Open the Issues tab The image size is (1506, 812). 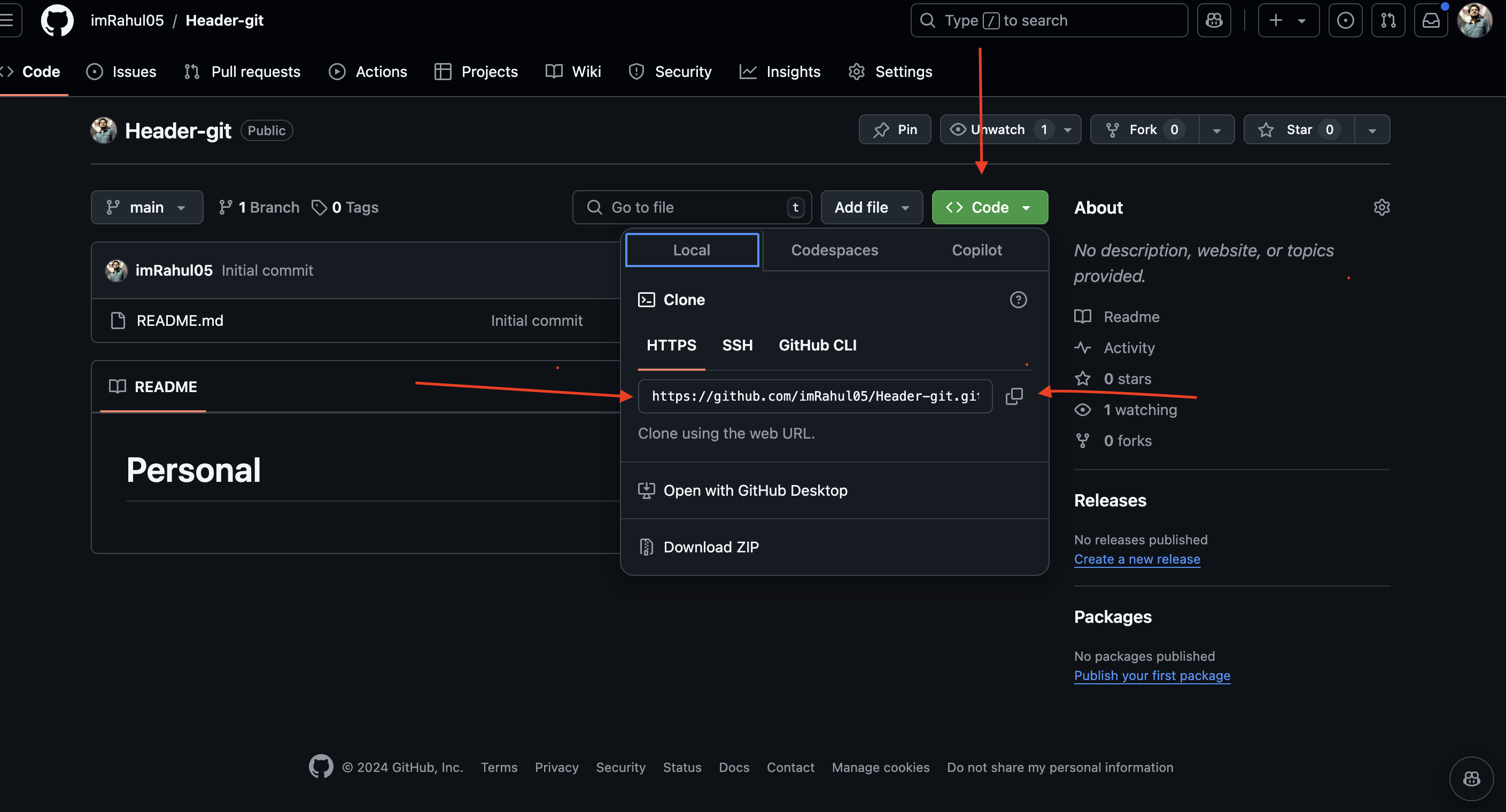tap(121, 72)
